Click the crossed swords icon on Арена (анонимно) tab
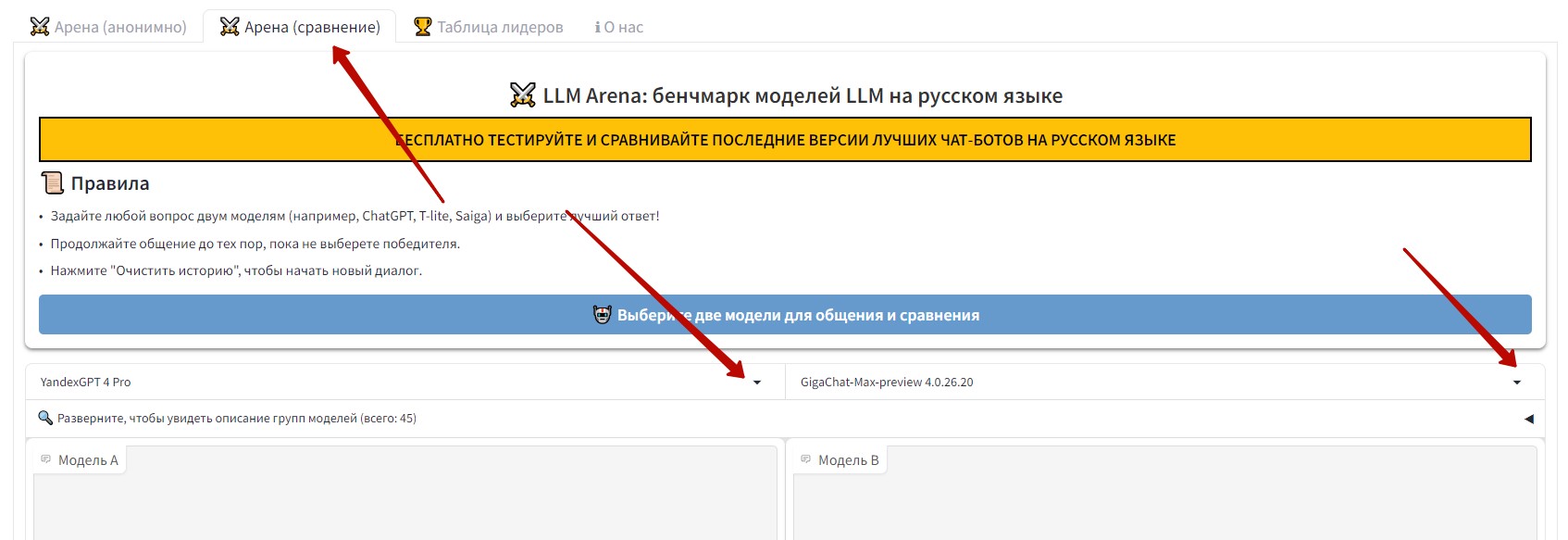1568x540 pixels. click(40, 27)
